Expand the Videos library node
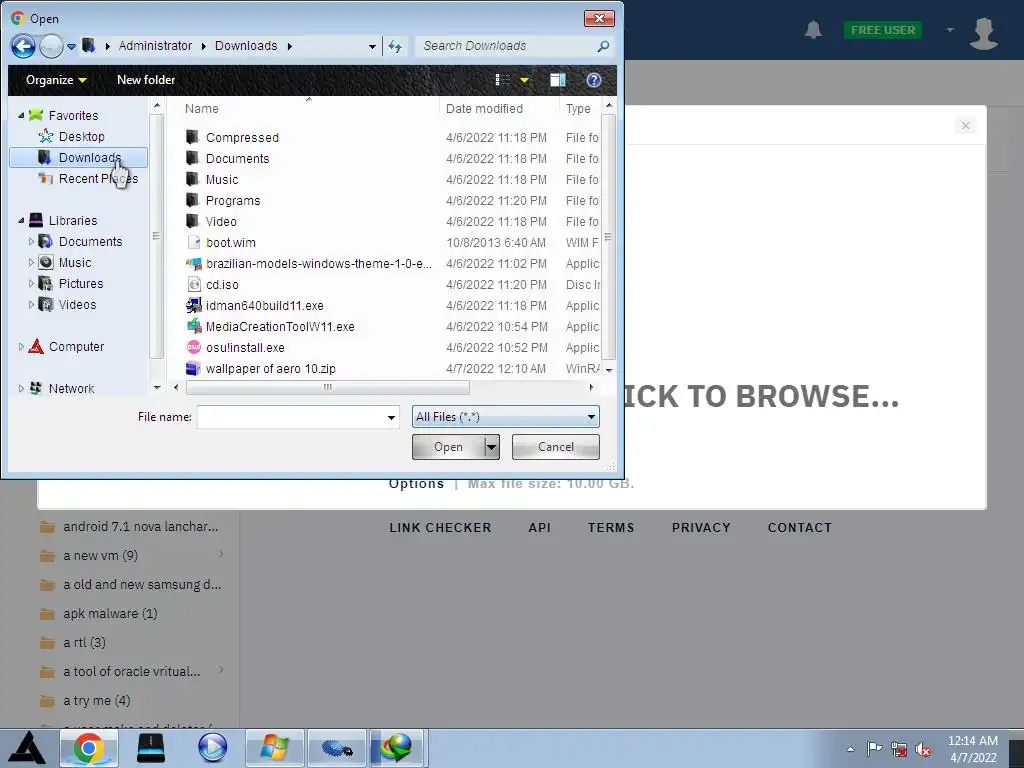Screen dimensions: 1024x768 (x=31, y=304)
